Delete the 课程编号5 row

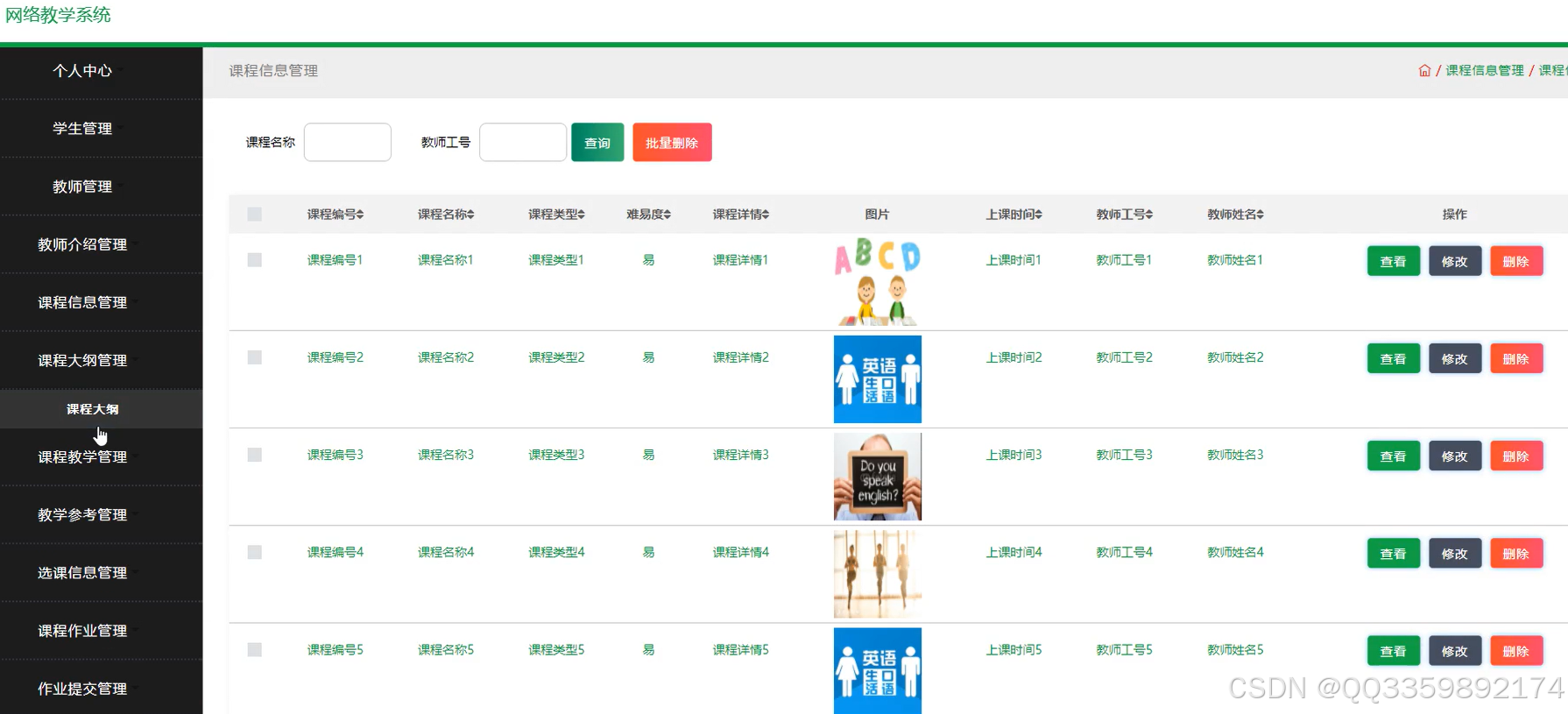pyautogui.click(x=1515, y=650)
